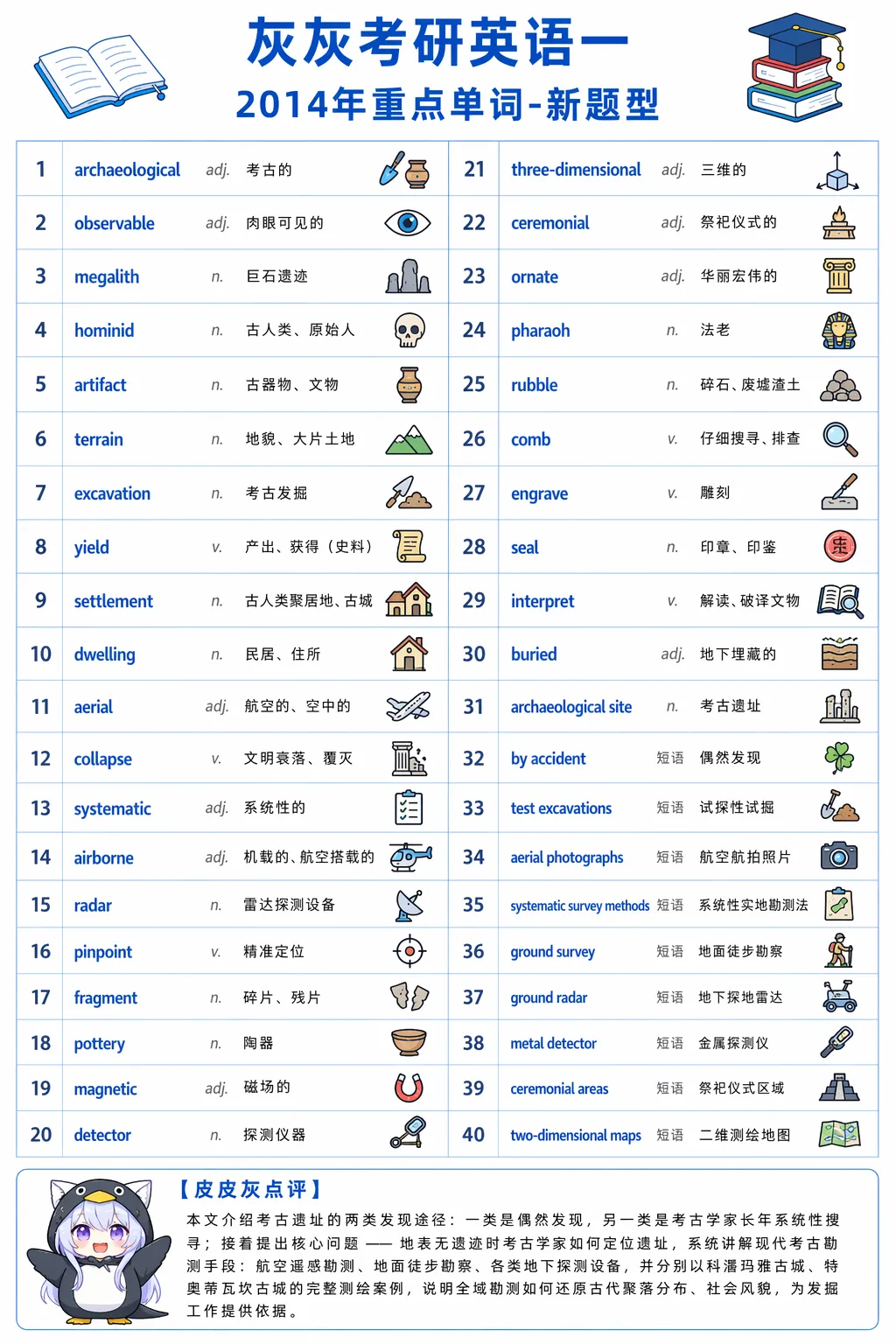The width and height of the screenshot is (896, 1344).
Task: Click the red seal stamp icon
Action: (x=840, y=546)
